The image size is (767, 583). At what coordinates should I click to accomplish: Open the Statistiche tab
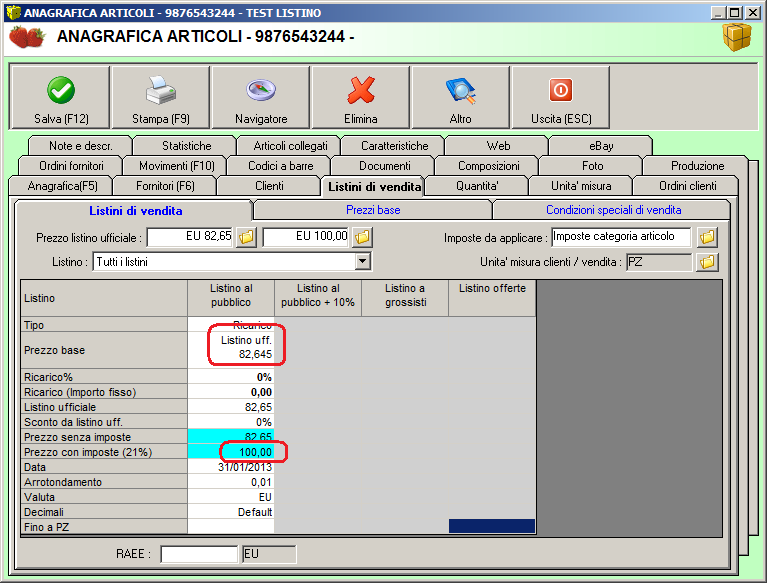[x=186, y=146]
